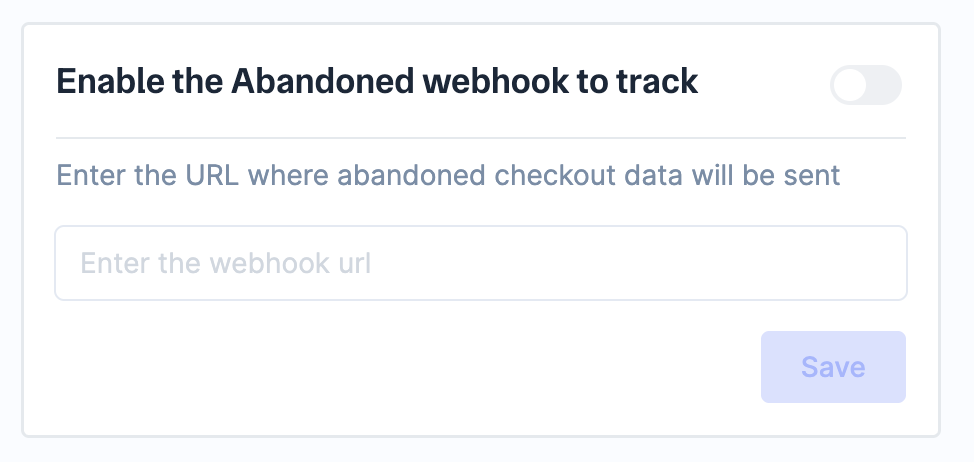Click the 'Enable the Abandoned webhook to track' heading
The width and height of the screenshot is (974, 472).
click(x=377, y=81)
